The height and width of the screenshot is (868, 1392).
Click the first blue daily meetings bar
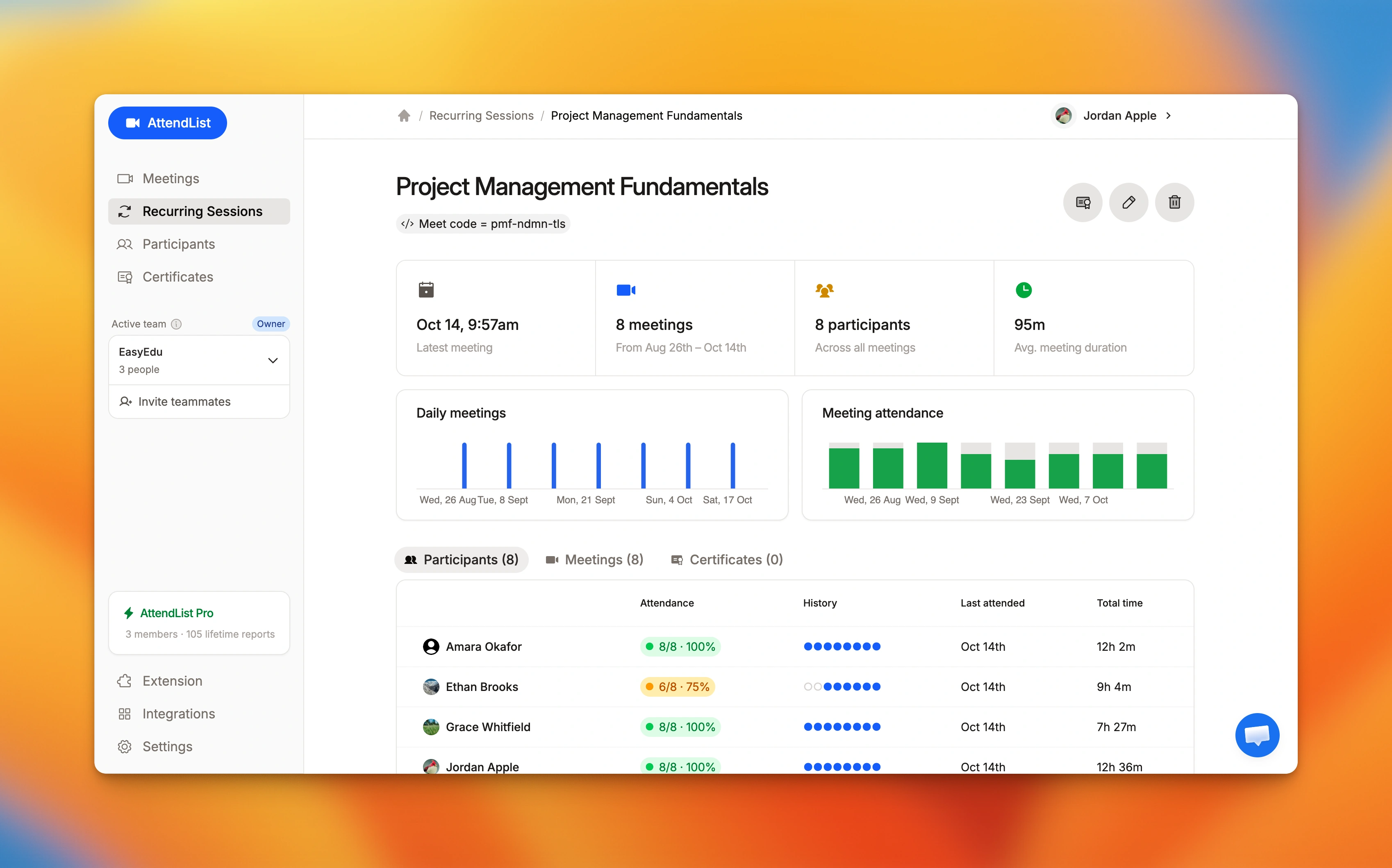[464, 465]
